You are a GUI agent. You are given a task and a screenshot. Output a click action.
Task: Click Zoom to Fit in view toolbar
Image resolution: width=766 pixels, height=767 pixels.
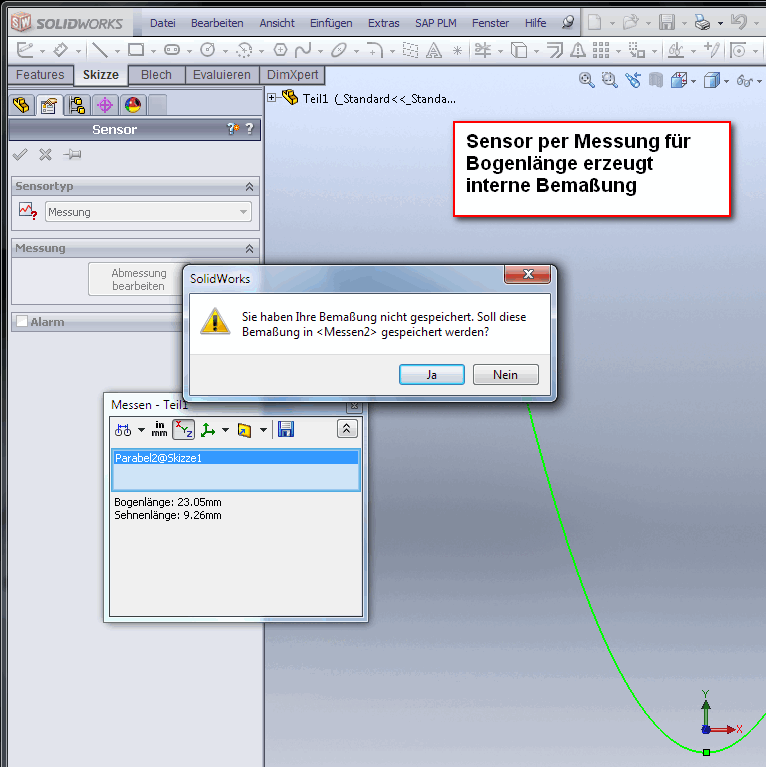pos(586,80)
